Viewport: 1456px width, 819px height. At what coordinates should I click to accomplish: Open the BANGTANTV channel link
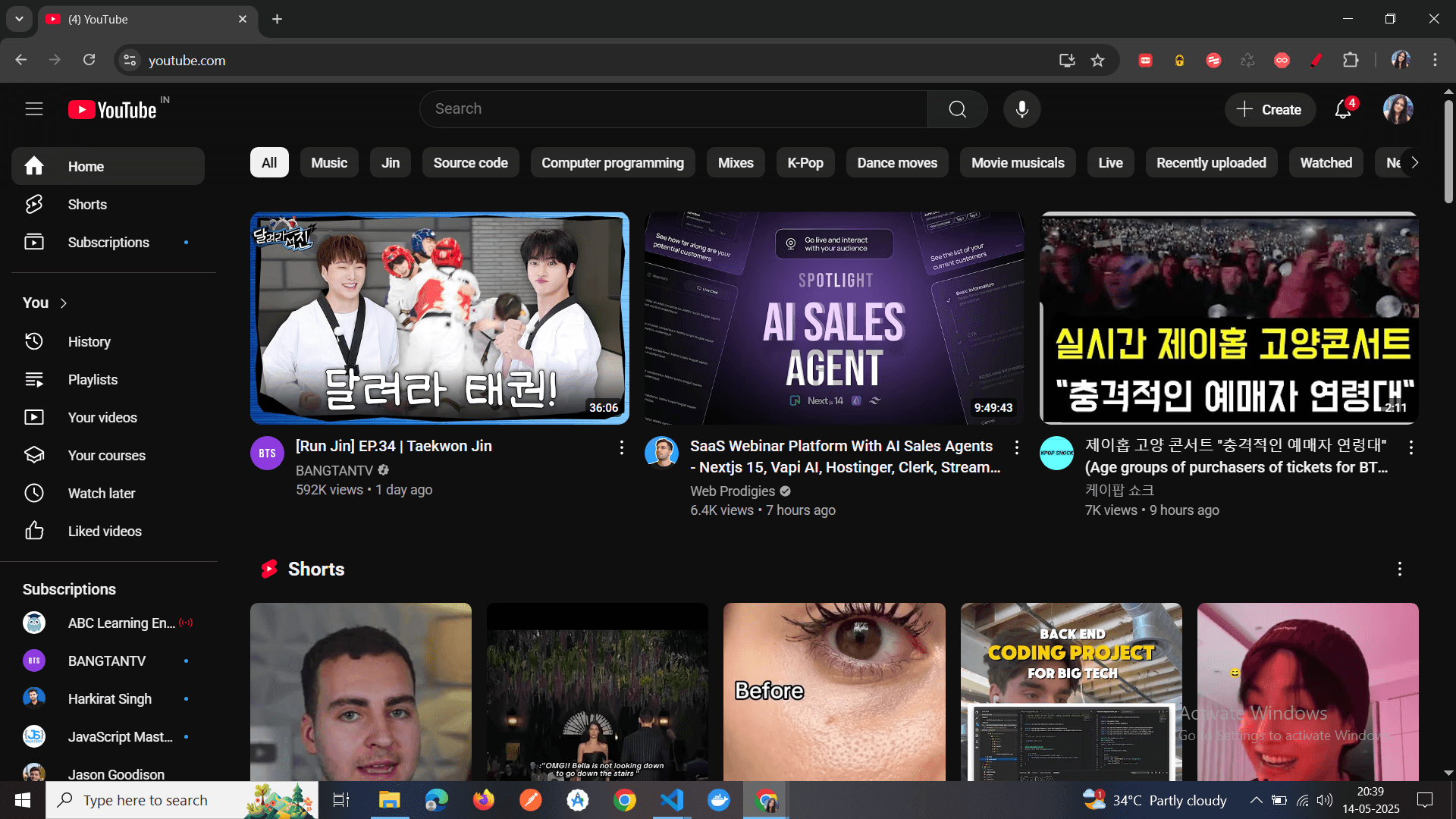[x=334, y=471]
